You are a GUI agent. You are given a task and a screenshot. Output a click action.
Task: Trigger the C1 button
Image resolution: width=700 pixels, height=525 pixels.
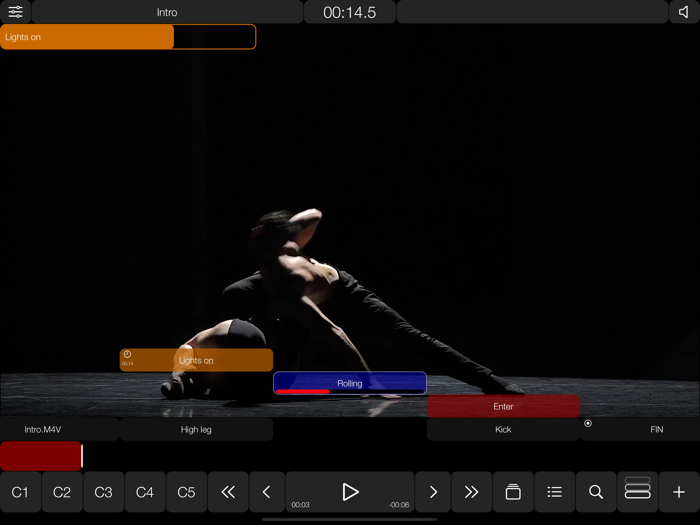[20, 492]
